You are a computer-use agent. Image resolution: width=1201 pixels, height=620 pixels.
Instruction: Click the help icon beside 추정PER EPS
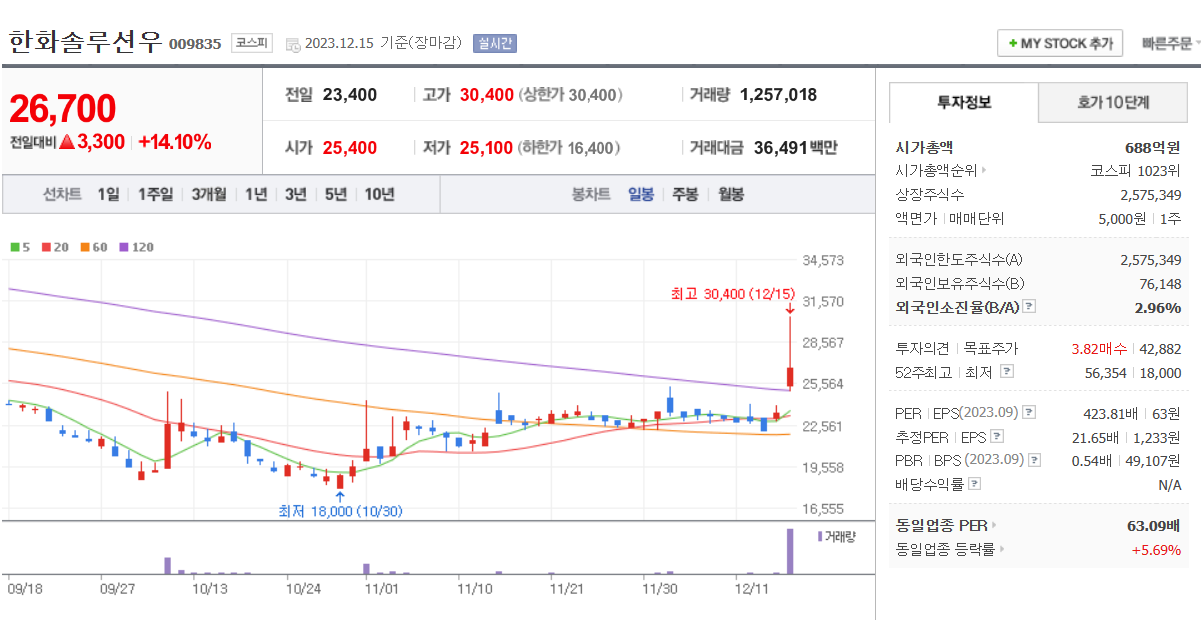(x=996, y=436)
